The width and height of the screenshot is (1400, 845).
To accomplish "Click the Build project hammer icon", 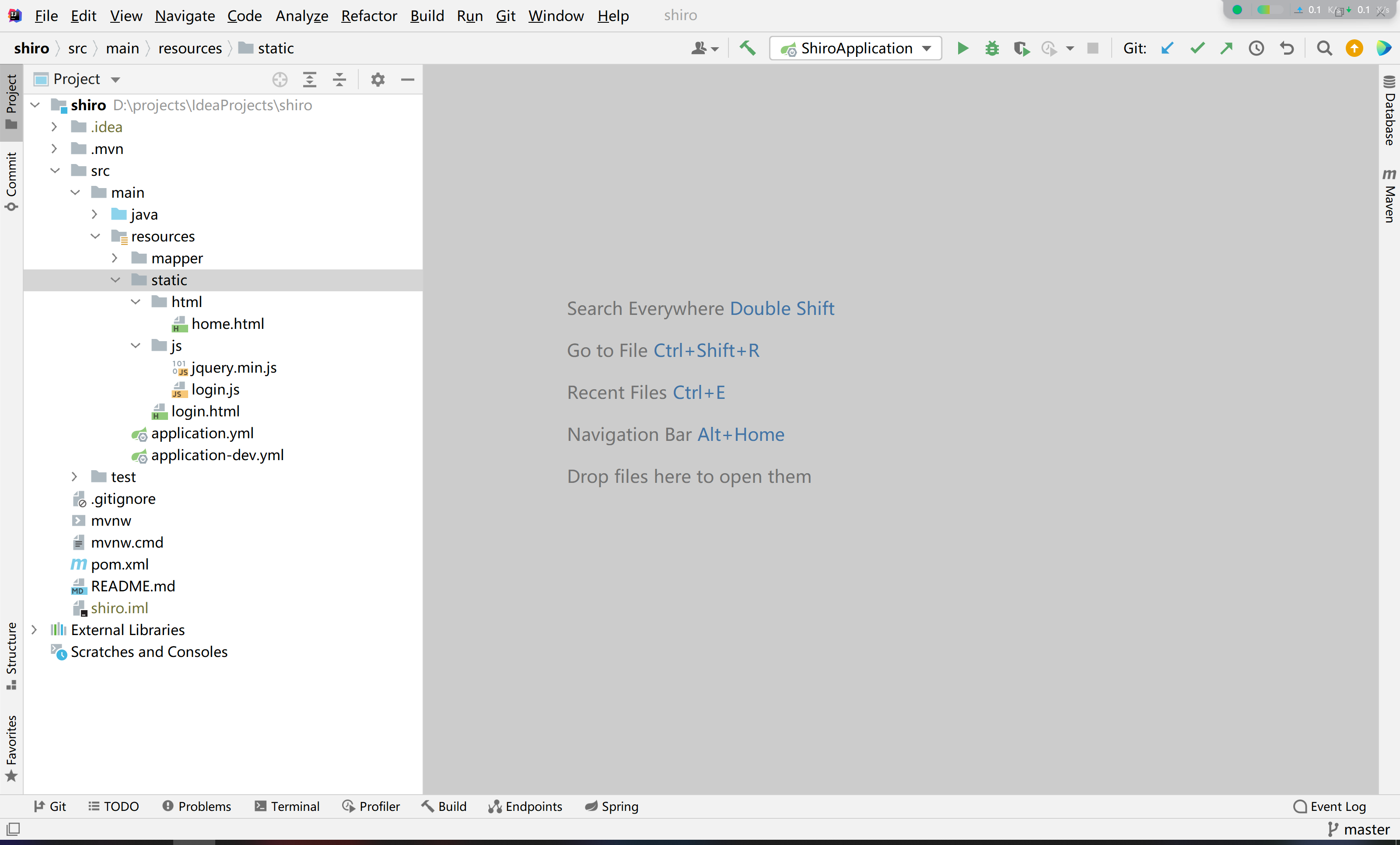I will tap(748, 48).
